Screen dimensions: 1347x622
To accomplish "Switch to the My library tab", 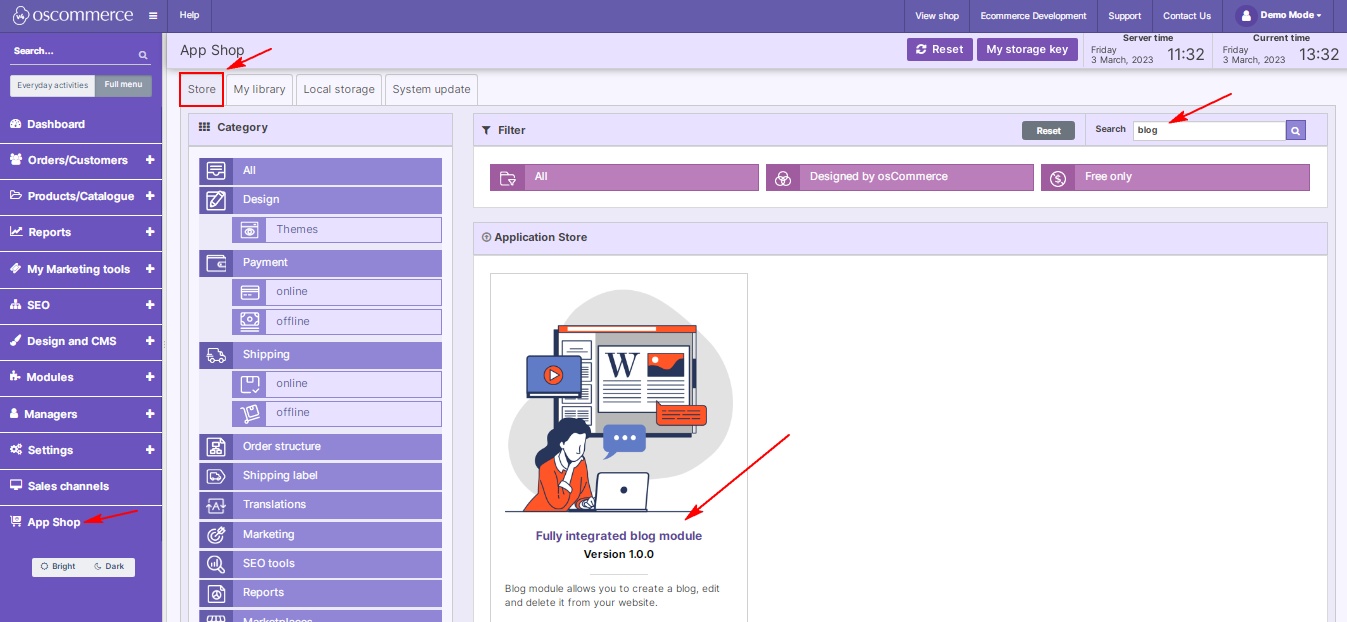I will pyautogui.click(x=260, y=89).
